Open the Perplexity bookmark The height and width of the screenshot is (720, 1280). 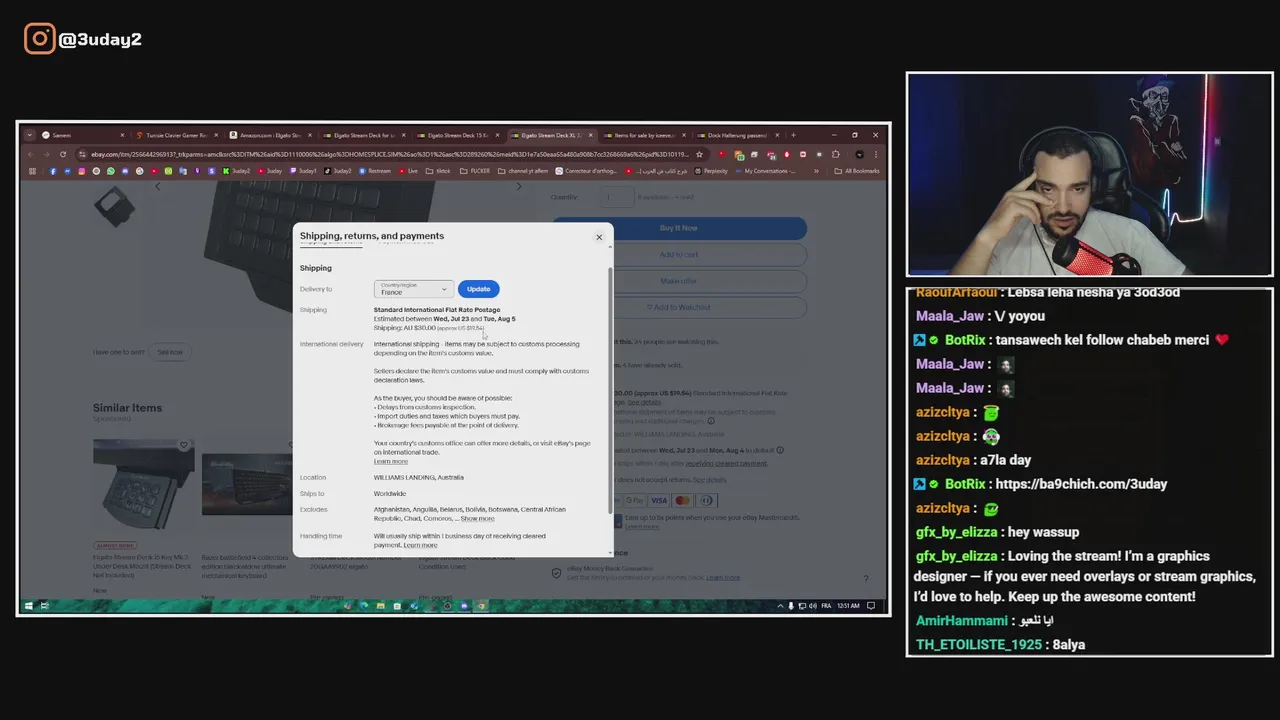point(711,171)
